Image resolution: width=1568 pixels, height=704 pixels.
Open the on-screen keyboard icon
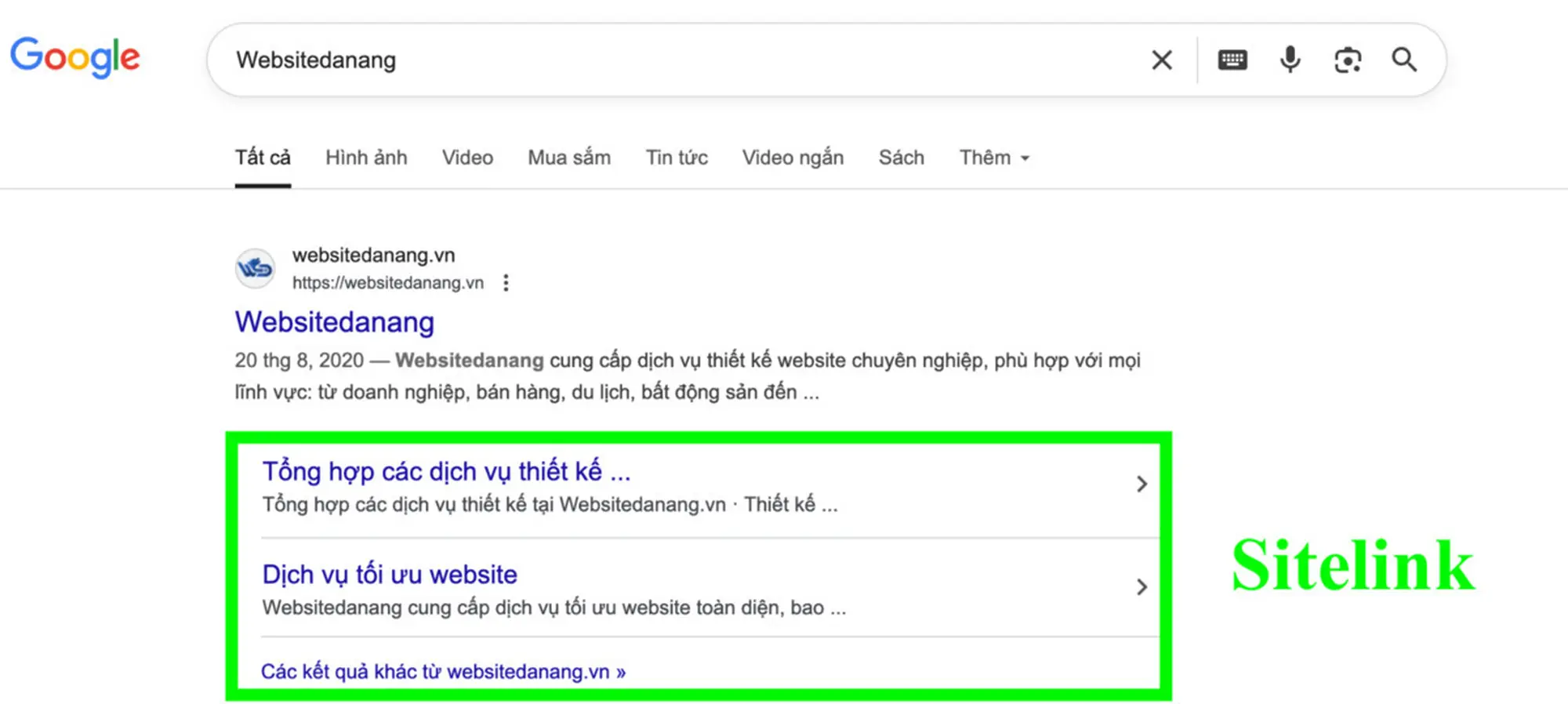pos(1232,60)
